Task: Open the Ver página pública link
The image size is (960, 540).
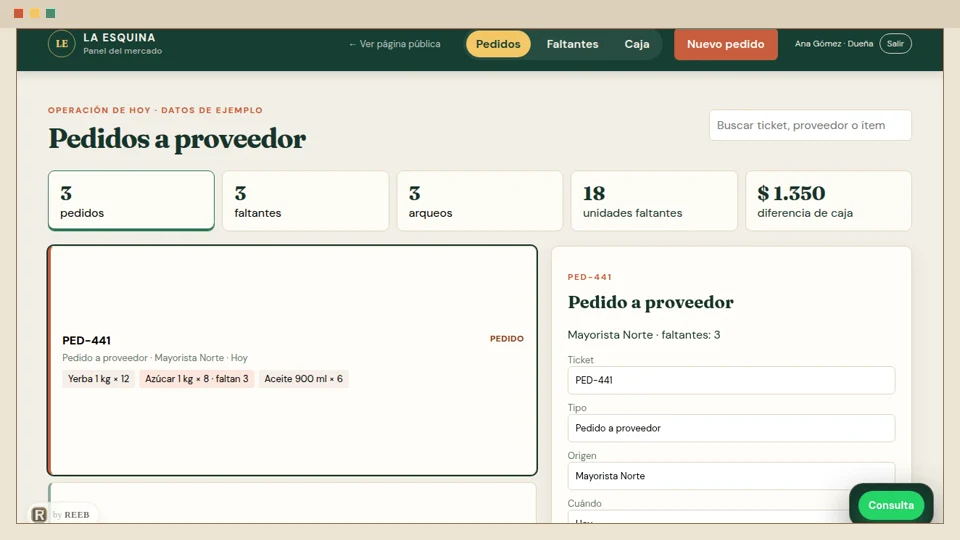Action: 394,44
